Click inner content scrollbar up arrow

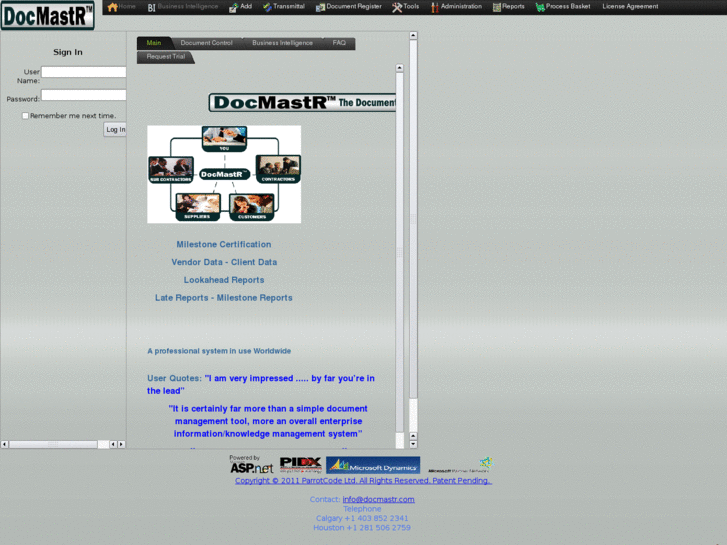[x=399, y=68]
